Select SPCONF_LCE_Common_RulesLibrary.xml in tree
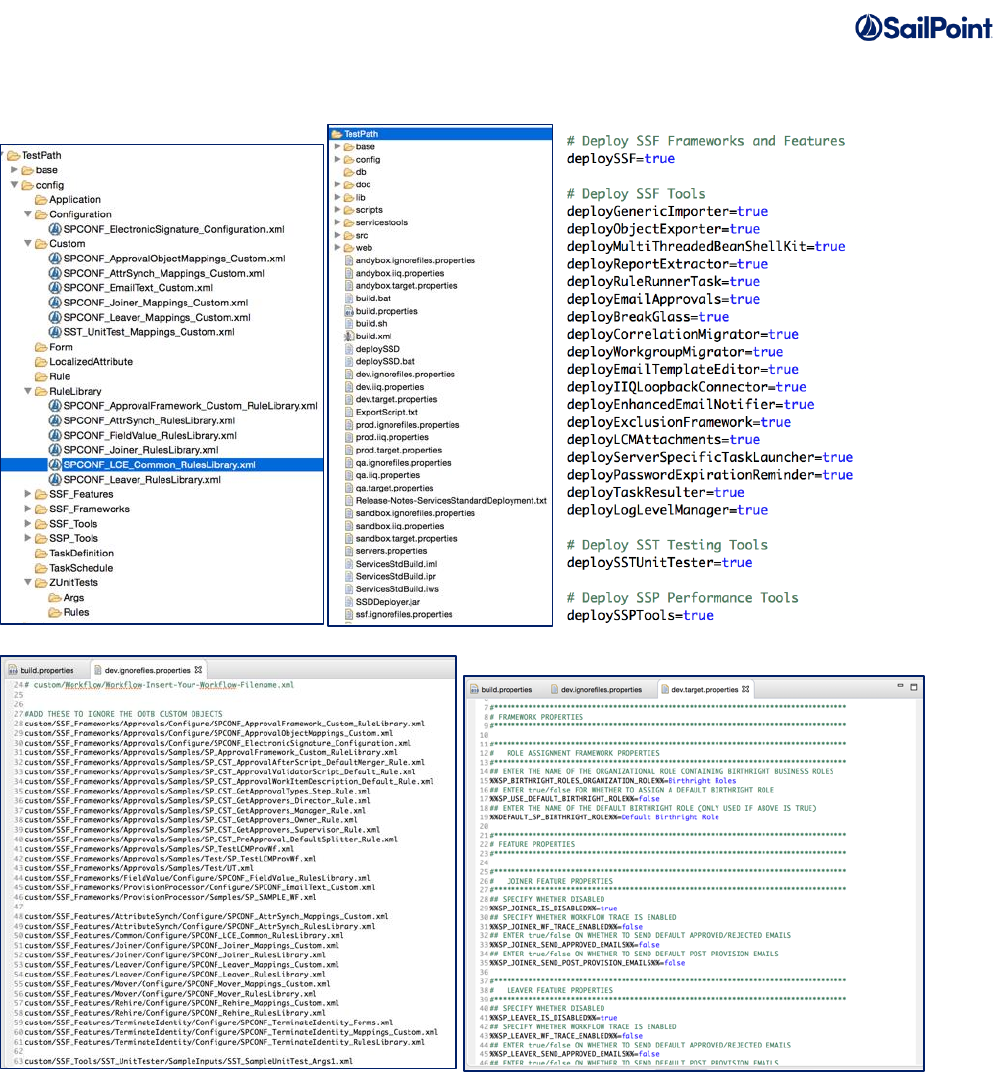 [159, 465]
